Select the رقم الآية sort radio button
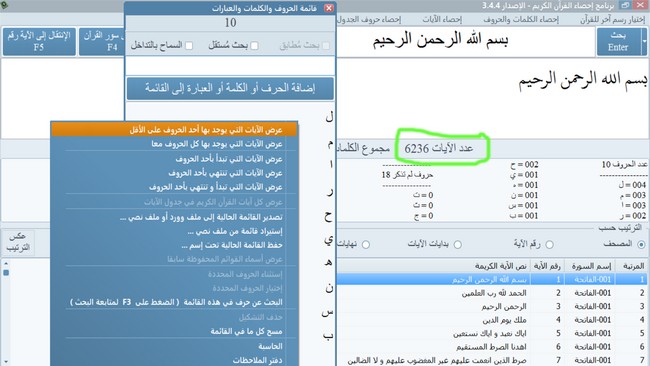The width and height of the screenshot is (650, 366). (x=549, y=245)
